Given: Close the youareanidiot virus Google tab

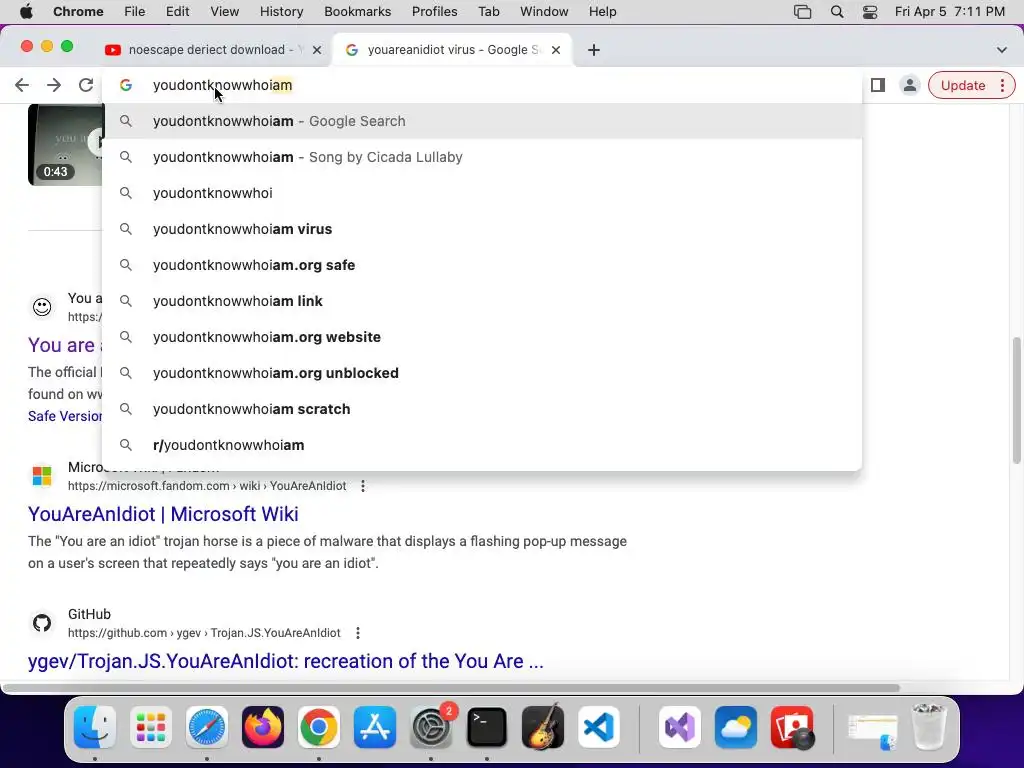Looking at the screenshot, I should [x=556, y=50].
